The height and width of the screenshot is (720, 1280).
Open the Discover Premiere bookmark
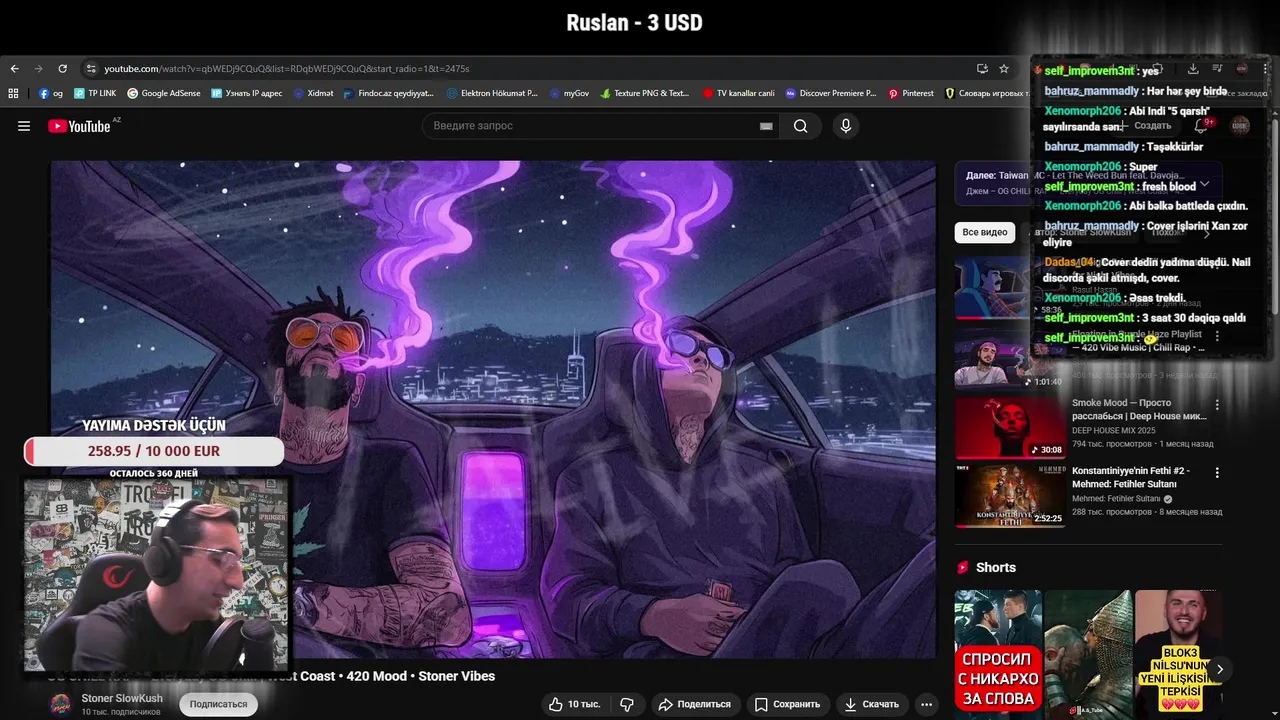pyautogui.click(x=831, y=93)
